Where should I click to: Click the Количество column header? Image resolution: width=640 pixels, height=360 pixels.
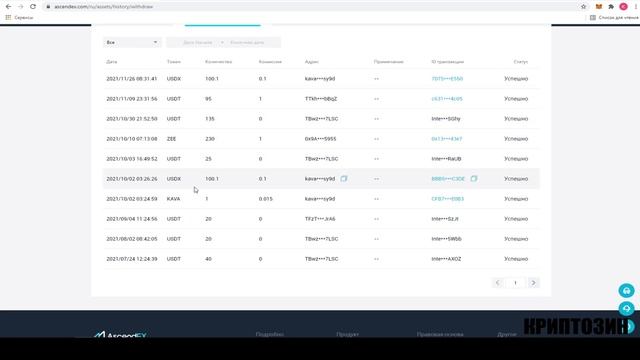218,62
